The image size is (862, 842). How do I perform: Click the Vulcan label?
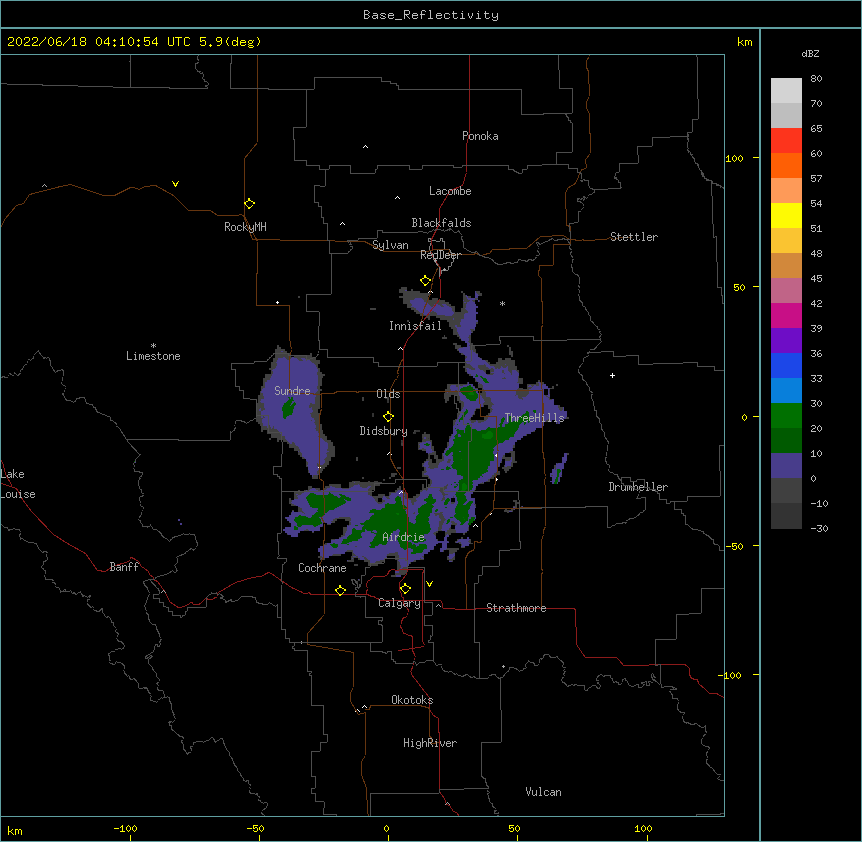coord(543,792)
